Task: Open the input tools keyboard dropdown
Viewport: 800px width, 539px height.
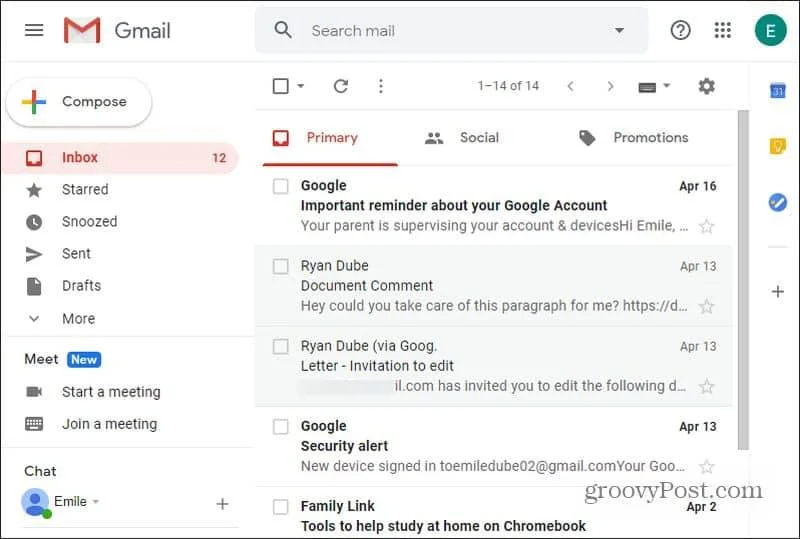Action: (654, 86)
